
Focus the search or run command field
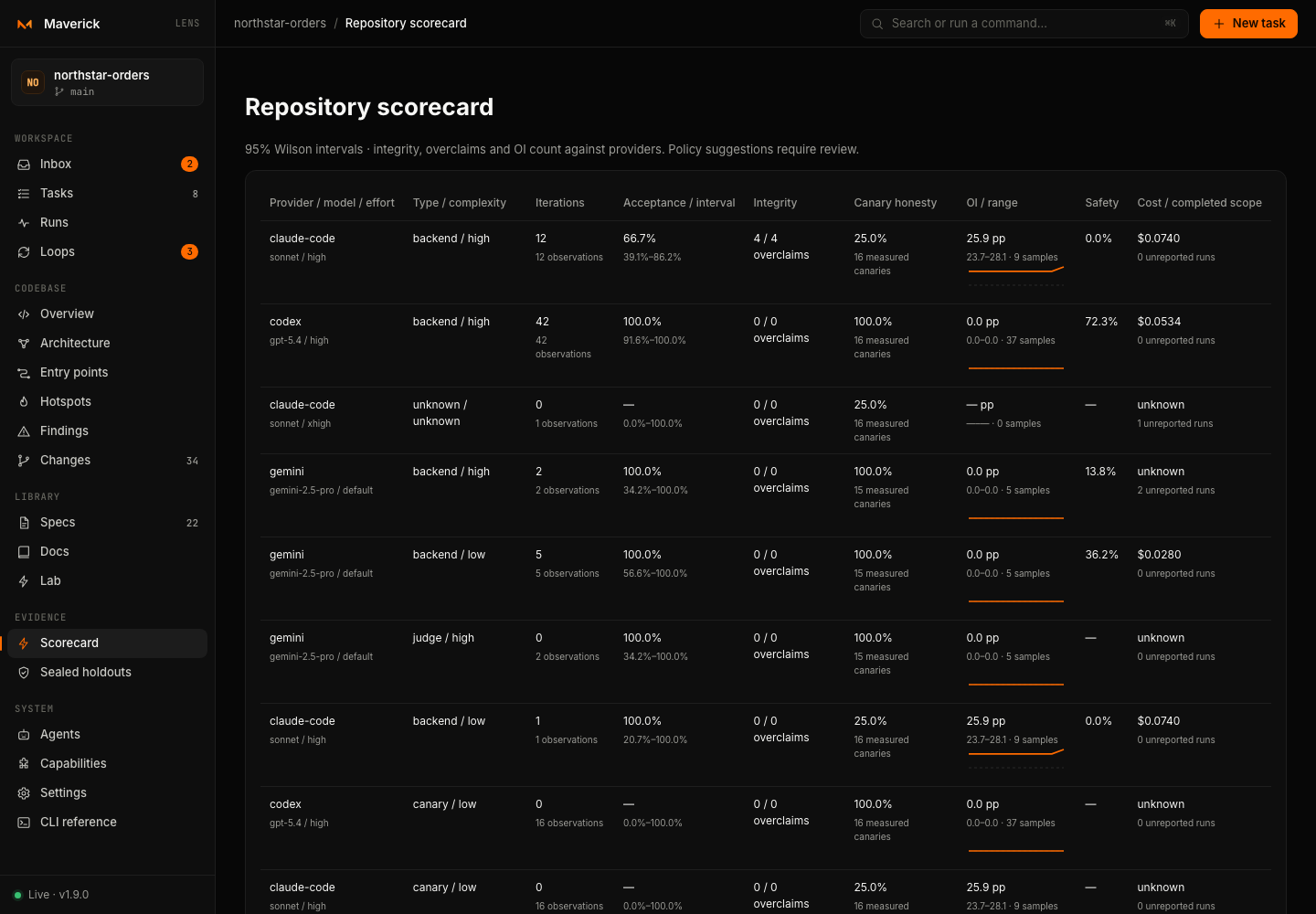point(1024,24)
